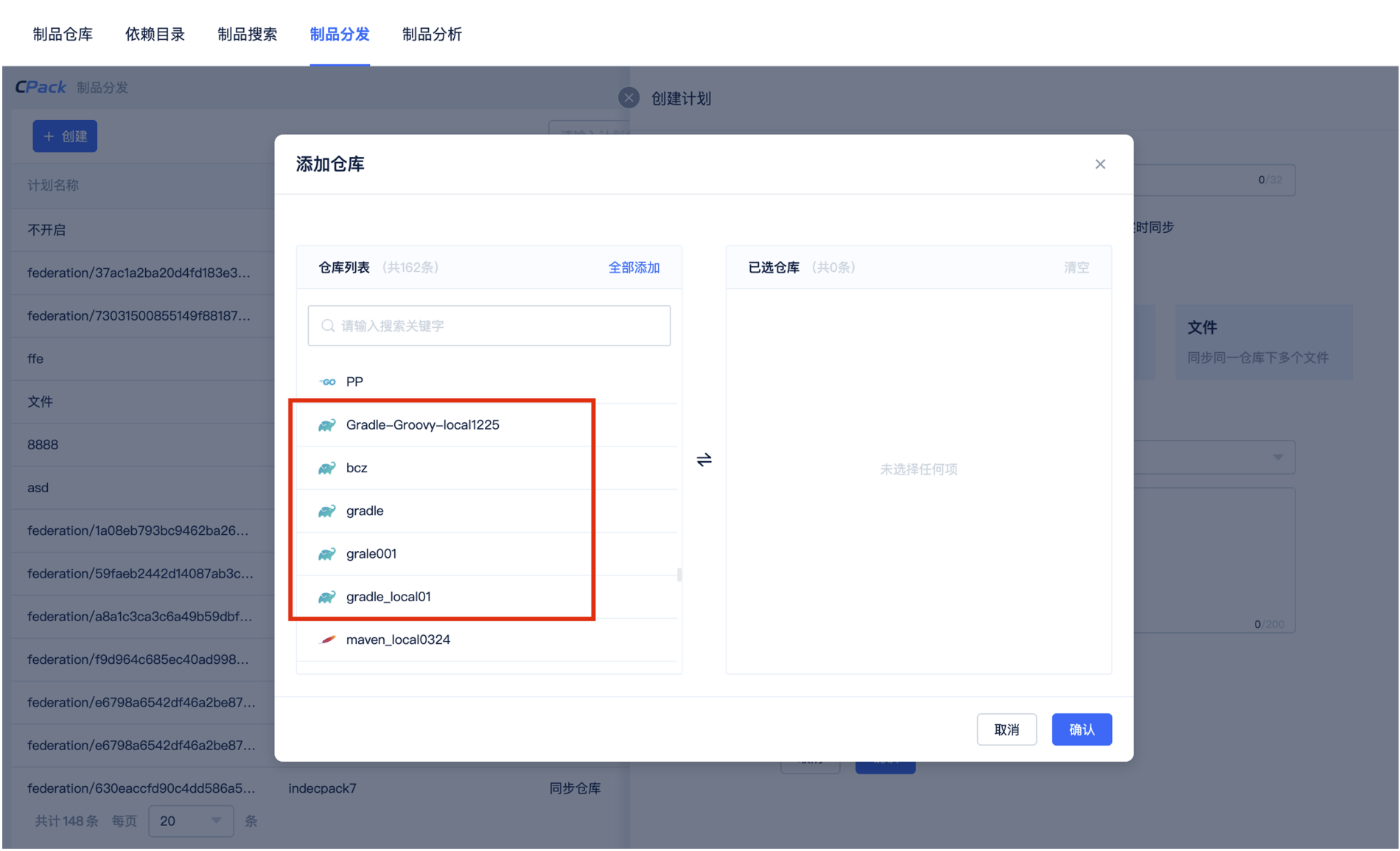
Task: Click the 同步仓库 cell in last row
Action: (575, 788)
